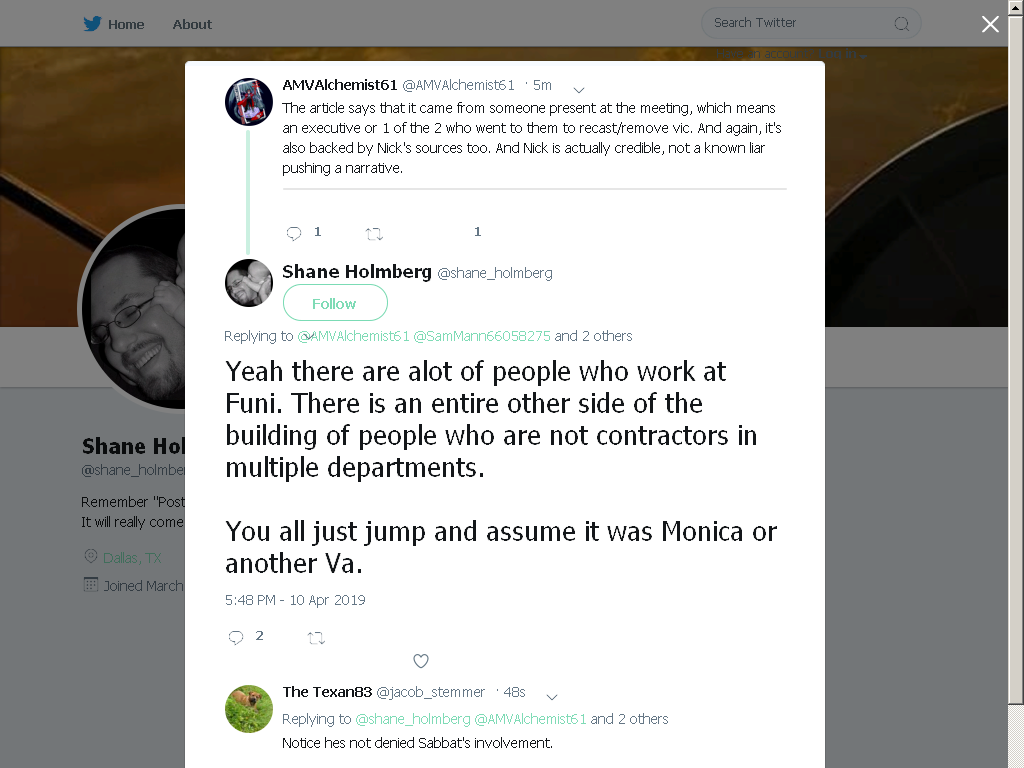Click the Twitter bird logo
Screen dimensions: 1024x768
(x=92, y=24)
